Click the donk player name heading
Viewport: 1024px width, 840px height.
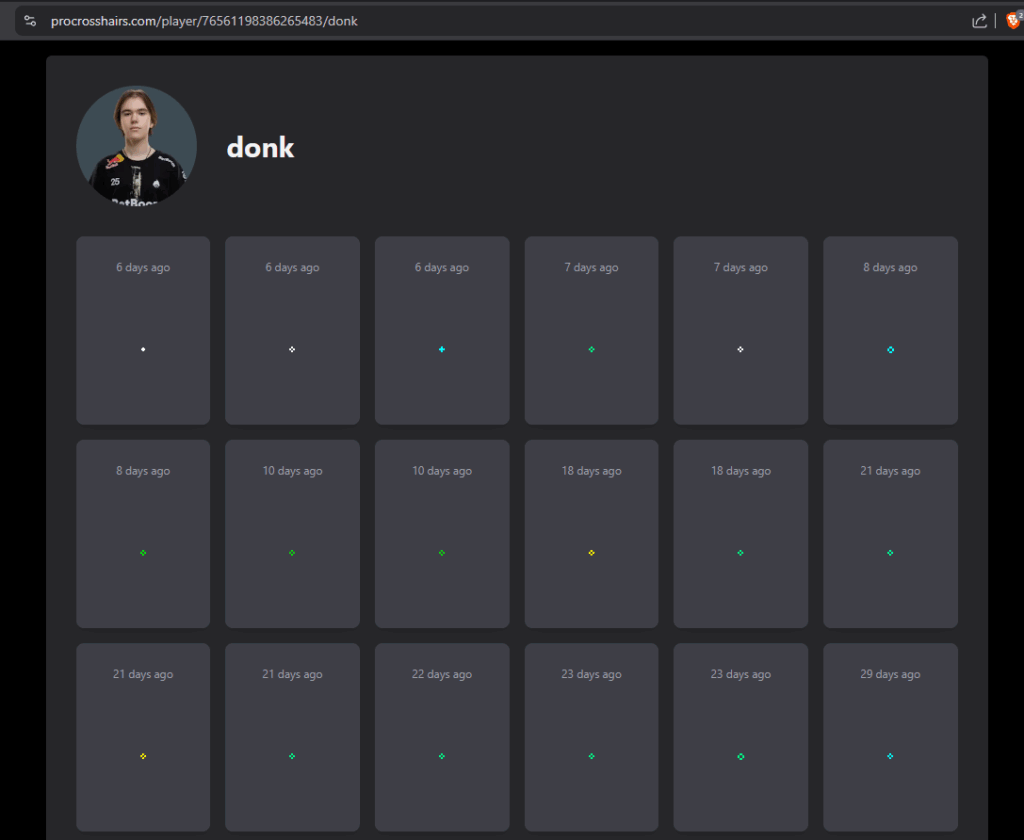coord(260,148)
